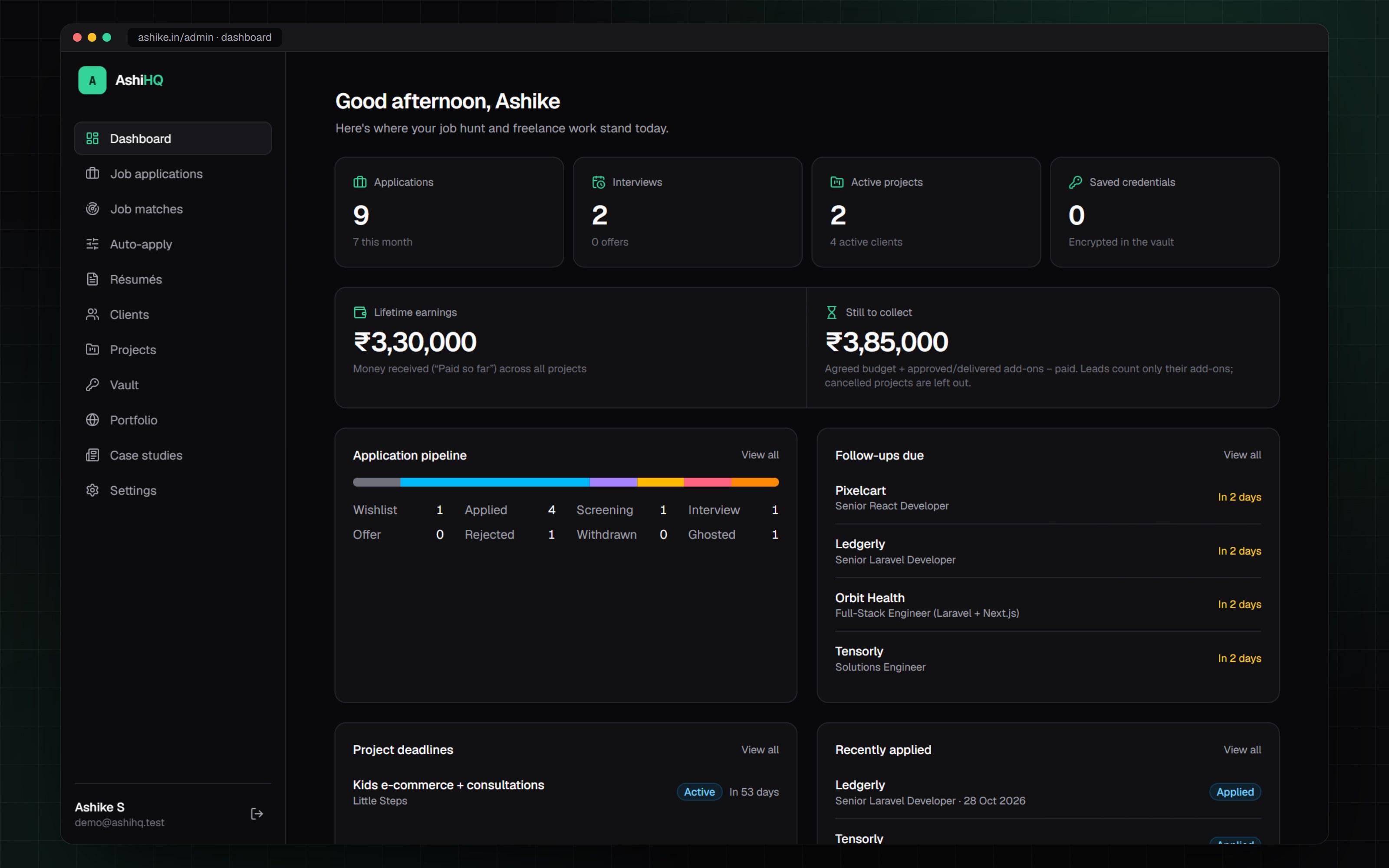Open View all in Recently applied
This screenshot has height=868, width=1389.
coord(1242,750)
